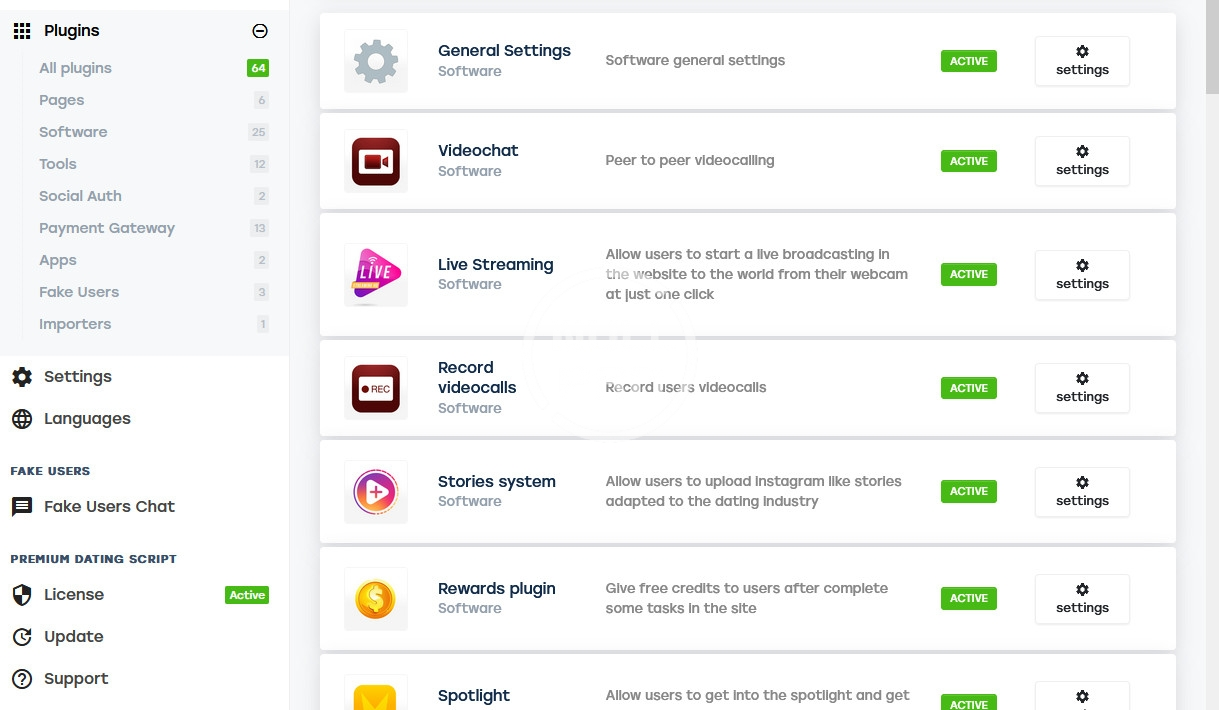The height and width of the screenshot is (710, 1219).
Task: Open settings for Stories system plugin
Action: coord(1082,491)
